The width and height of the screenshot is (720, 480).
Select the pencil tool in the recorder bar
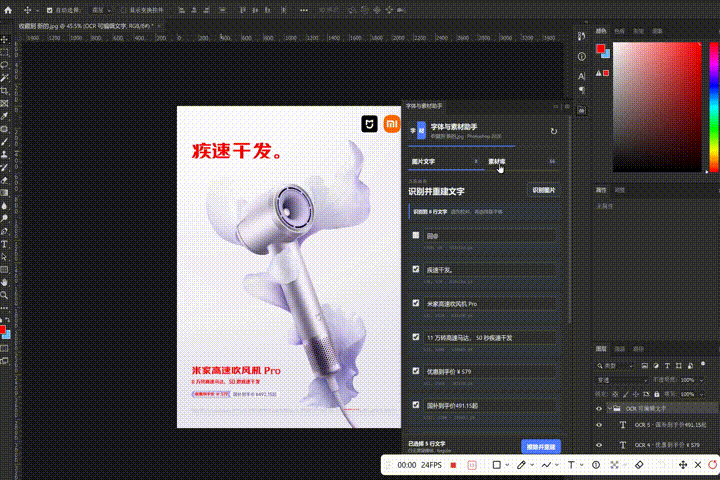(521, 465)
